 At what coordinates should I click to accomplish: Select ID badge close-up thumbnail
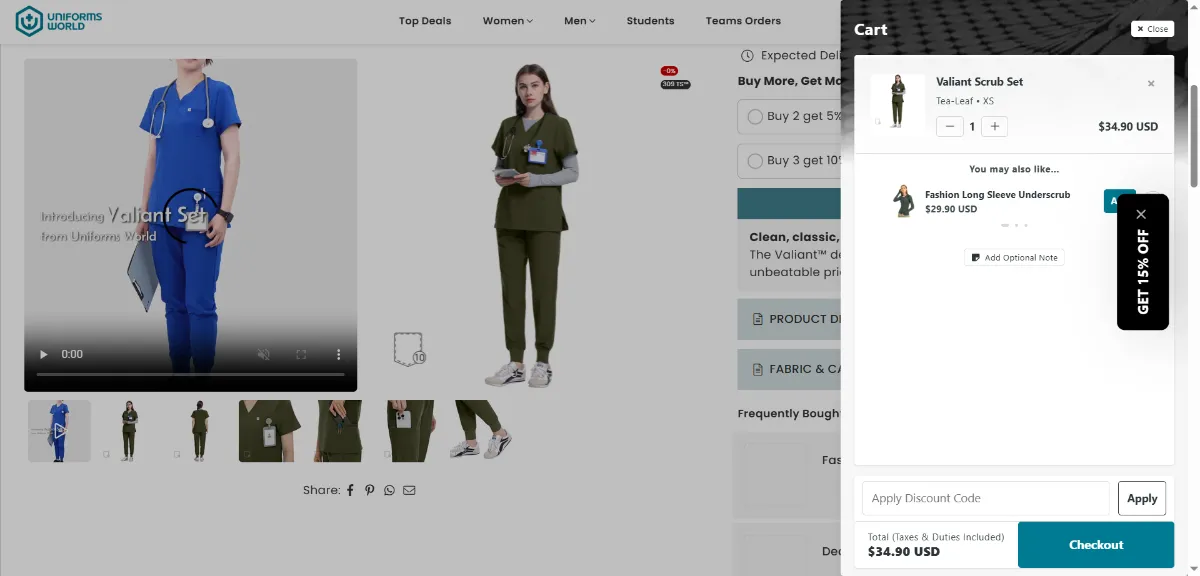[x=270, y=431]
